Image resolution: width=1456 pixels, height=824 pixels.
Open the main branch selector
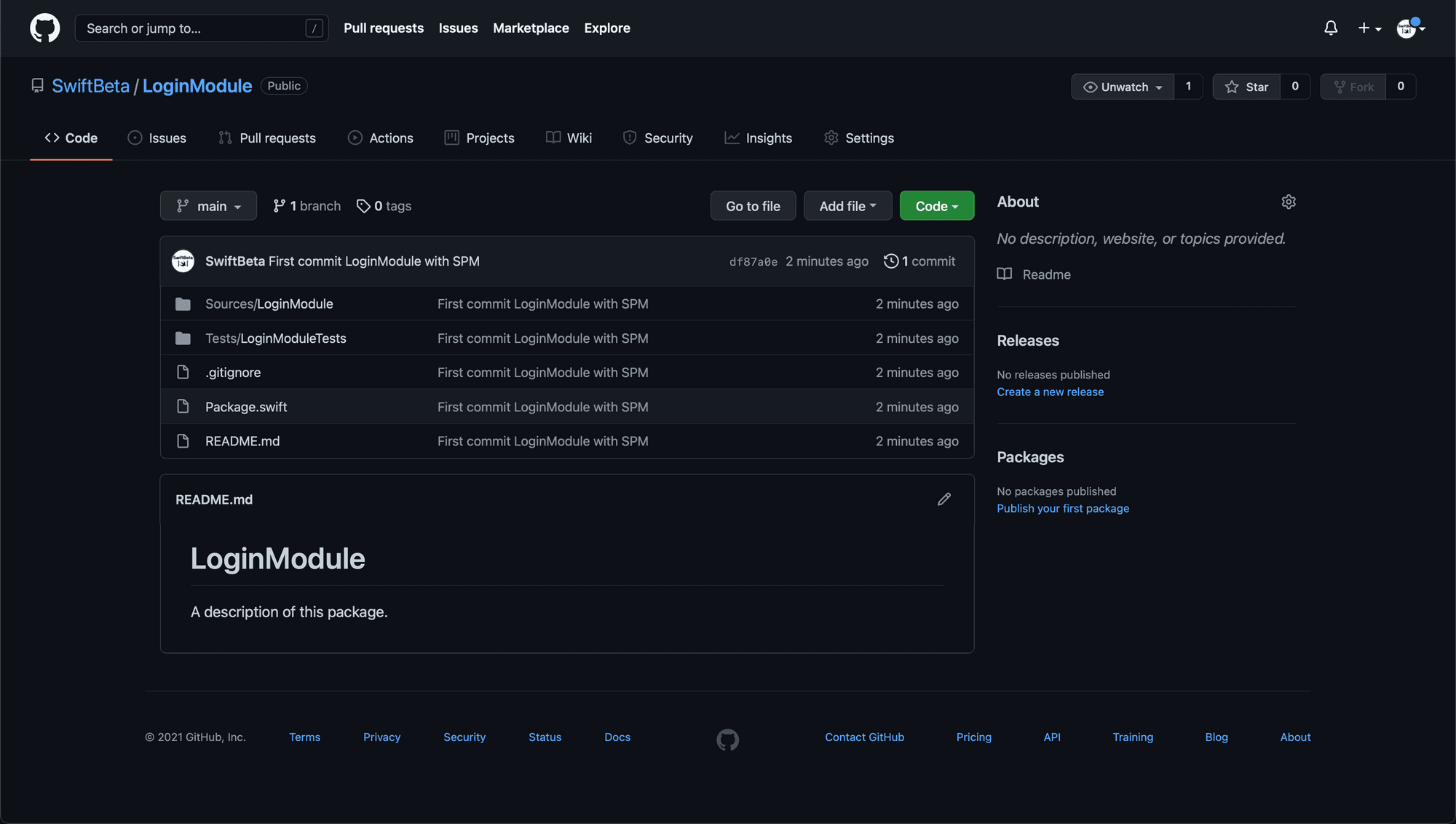(208, 206)
